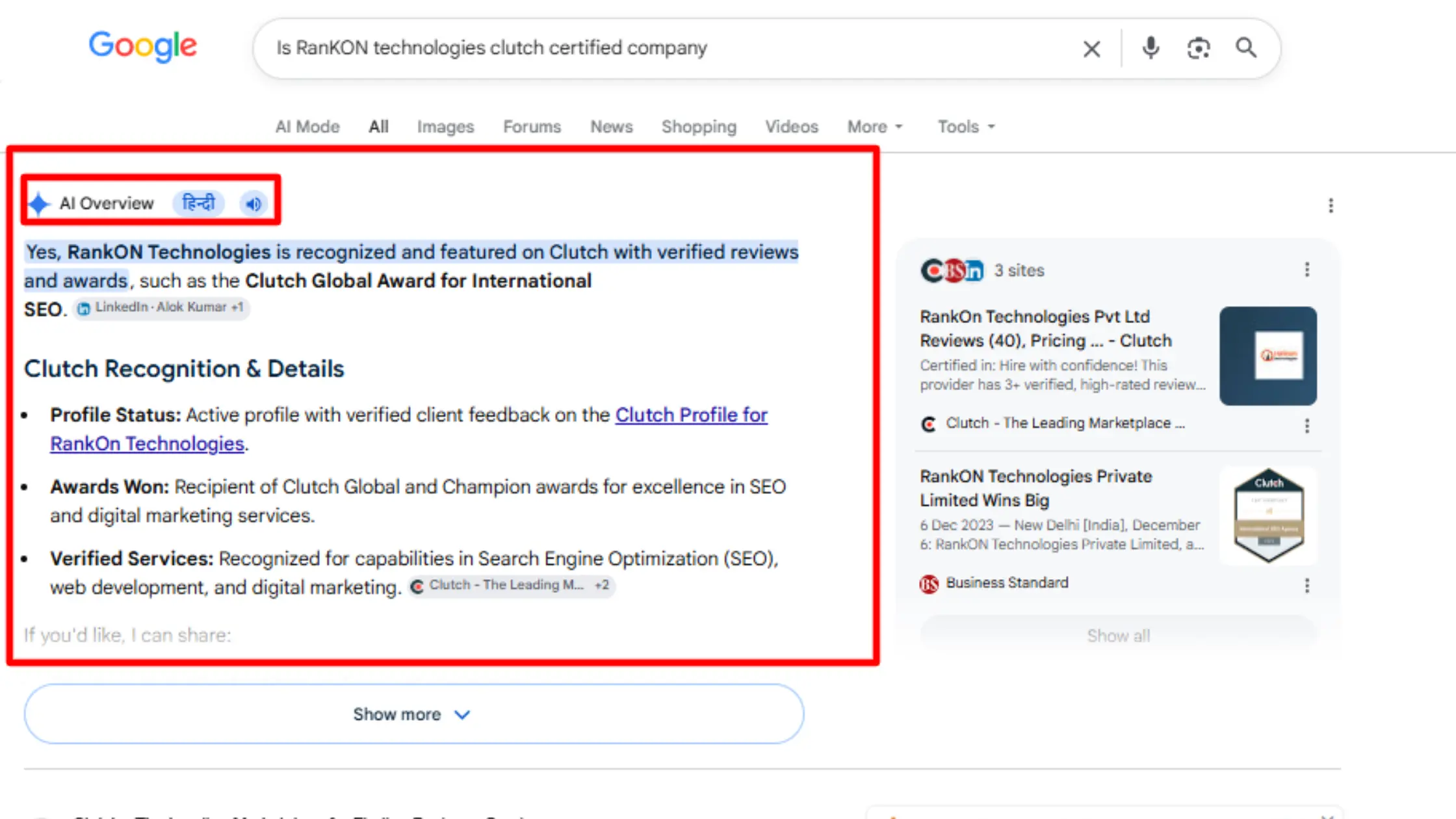Open the Forums tab
1456x819 pixels.
click(532, 127)
